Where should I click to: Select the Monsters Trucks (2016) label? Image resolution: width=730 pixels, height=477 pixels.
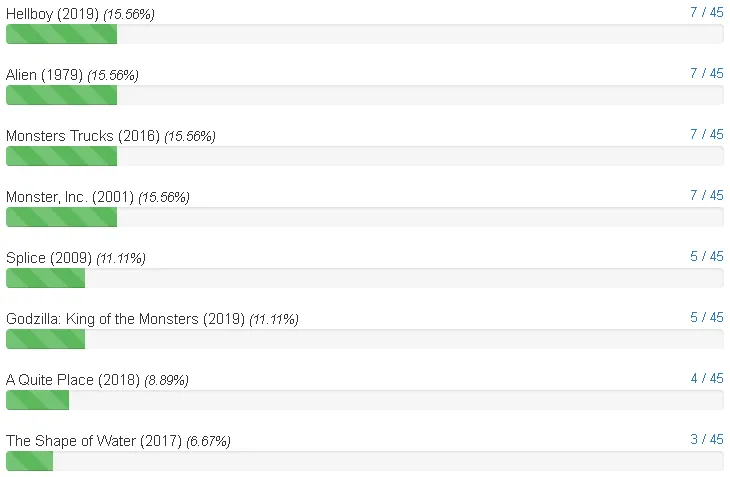pyautogui.click(x=83, y=136)
